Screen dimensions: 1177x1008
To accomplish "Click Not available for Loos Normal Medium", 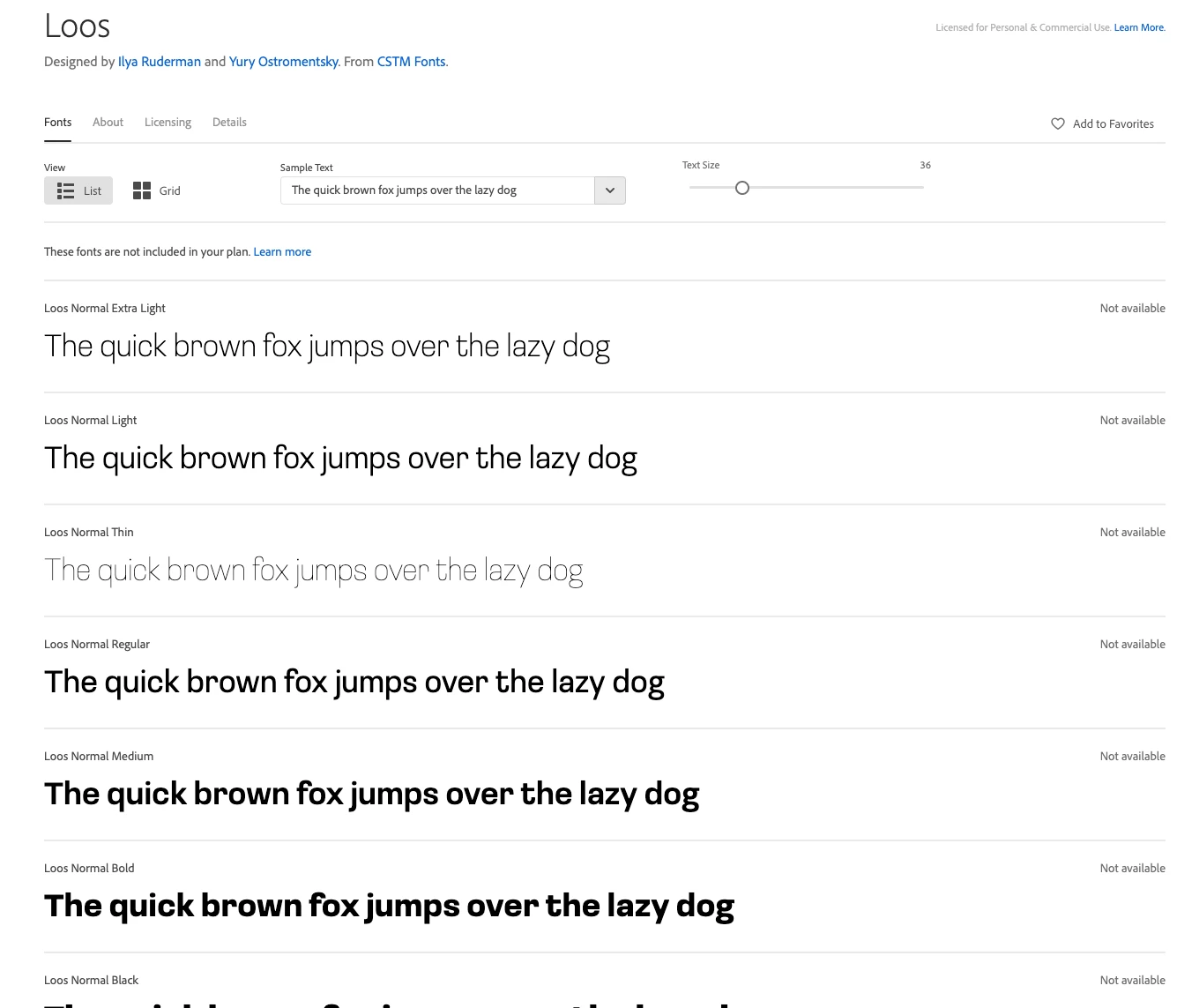I will coord(1132,757).
